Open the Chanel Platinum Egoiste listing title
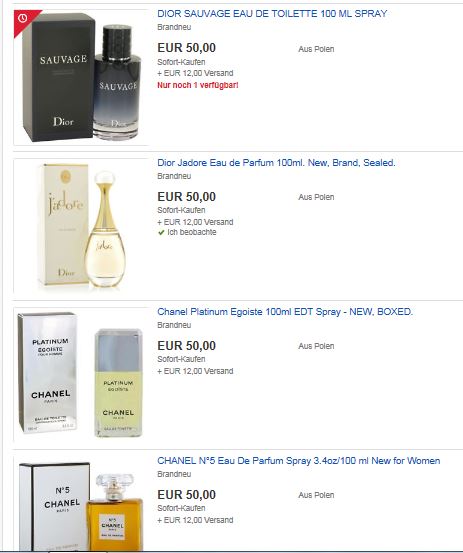Screen dimensions: 463x553 (x=285, y=312)
